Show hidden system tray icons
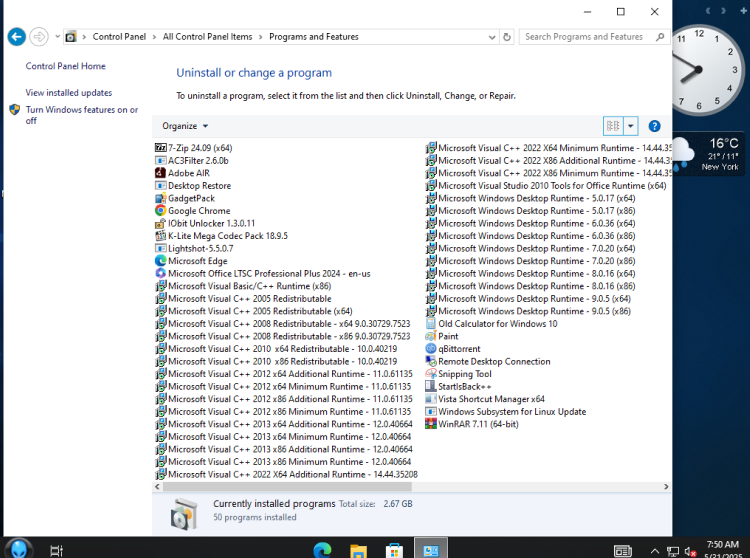 (x=655, y=552)
